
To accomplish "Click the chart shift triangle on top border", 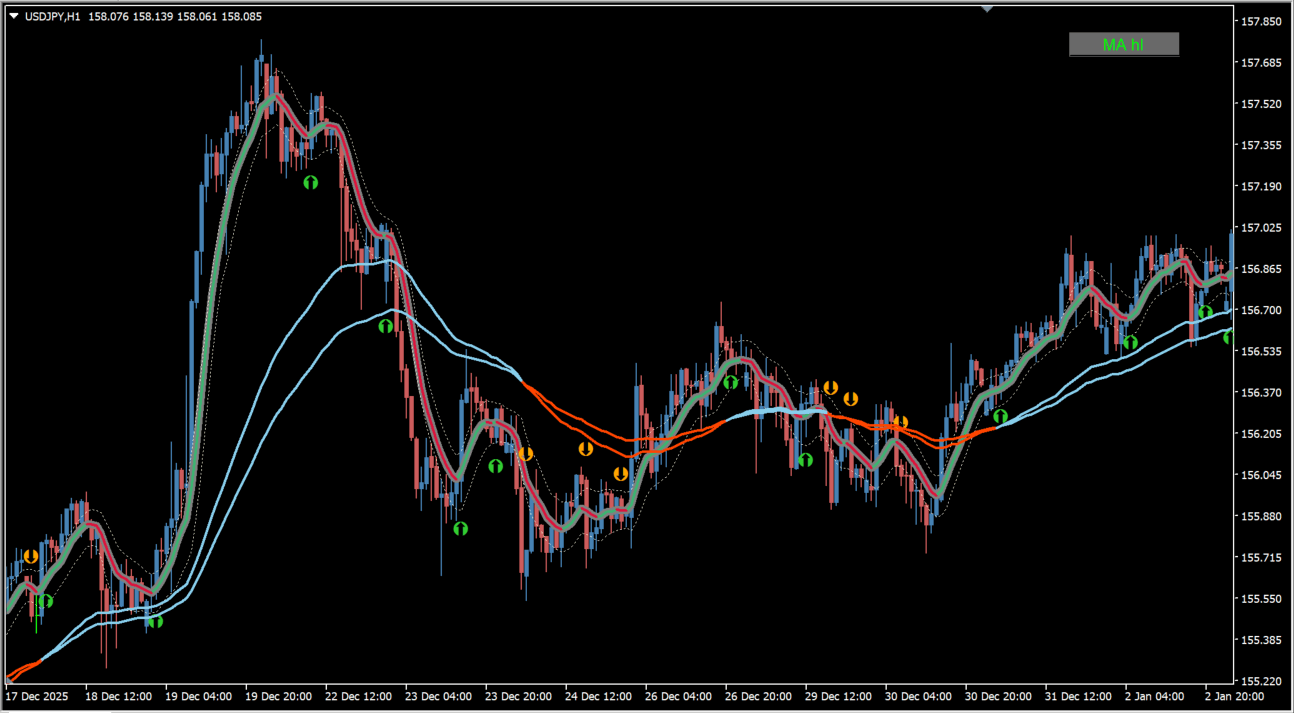I will pyautogui.click(x=987, y=9).
